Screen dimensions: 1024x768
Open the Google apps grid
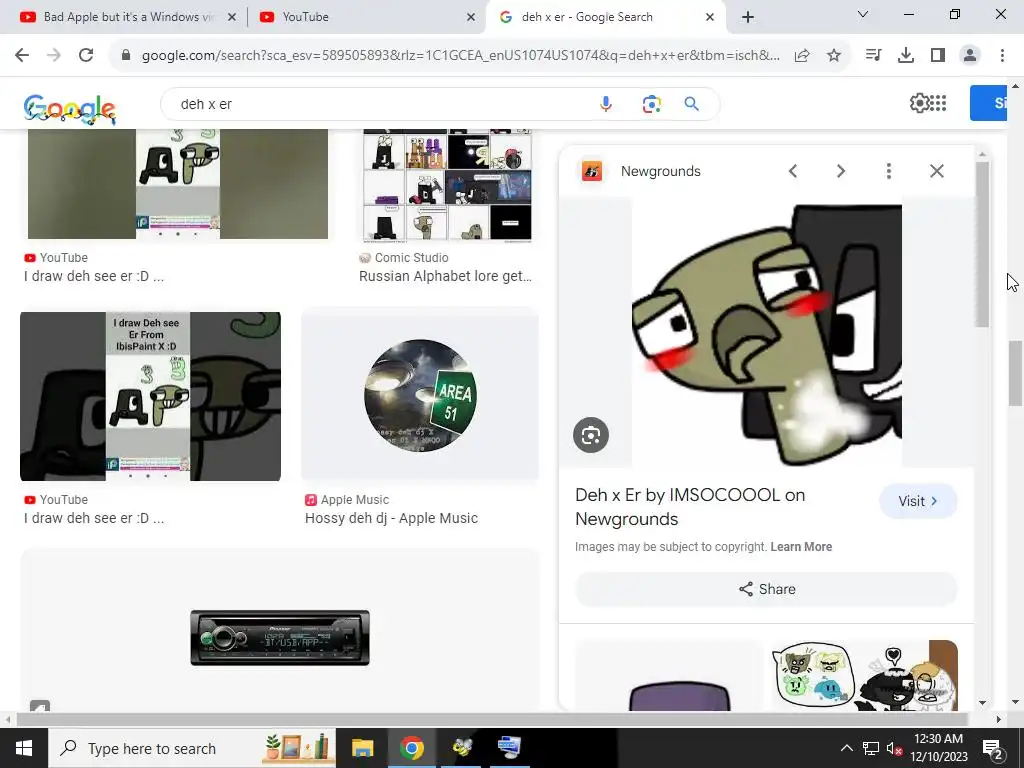pos(938,103)
